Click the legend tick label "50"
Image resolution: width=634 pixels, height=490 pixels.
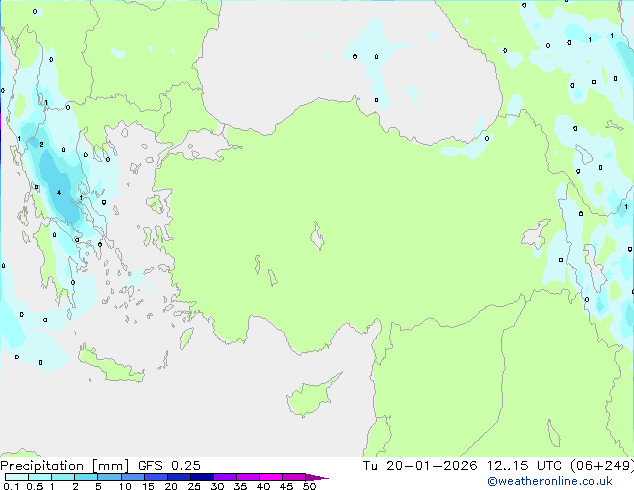[x=309, y=486]
